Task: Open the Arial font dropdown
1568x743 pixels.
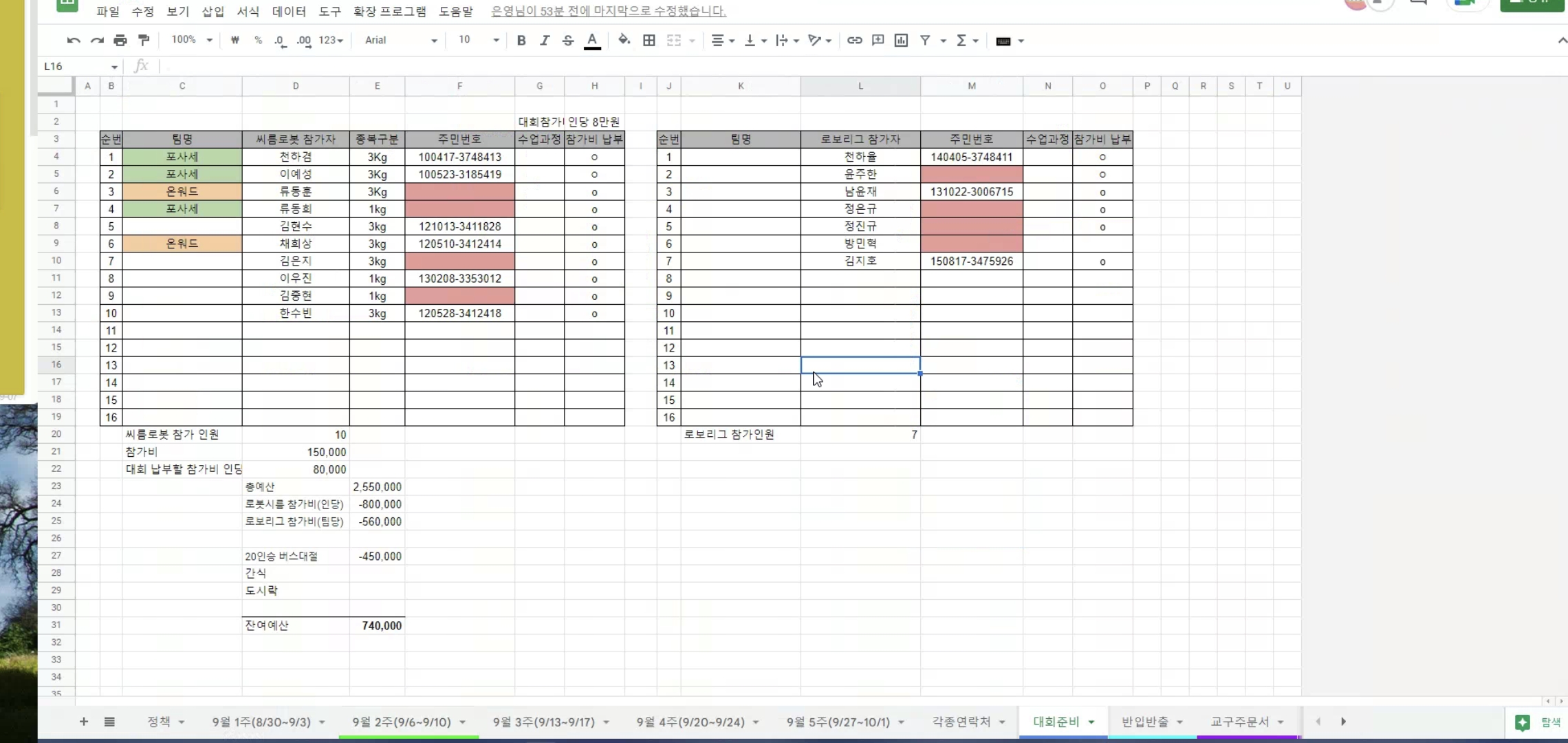Action: point(401,41)
